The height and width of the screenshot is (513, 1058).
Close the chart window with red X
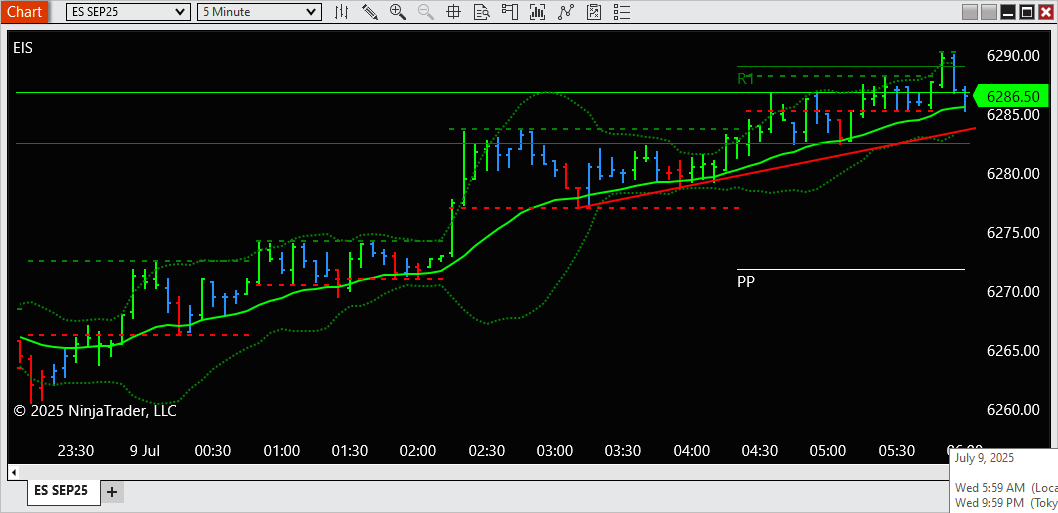1046,12
